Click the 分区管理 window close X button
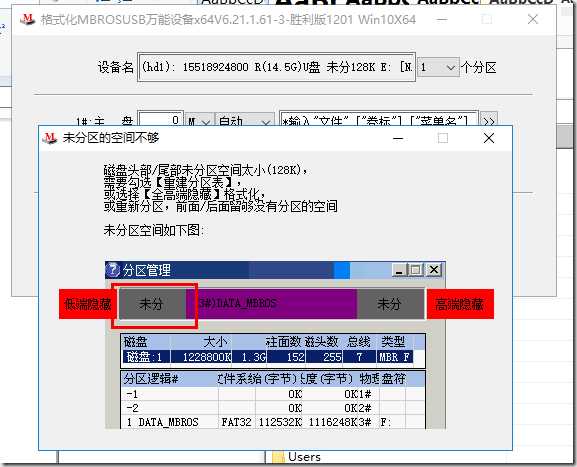Image resolution: width=577 pixels, height=467 pixels. tap(434, 270)
